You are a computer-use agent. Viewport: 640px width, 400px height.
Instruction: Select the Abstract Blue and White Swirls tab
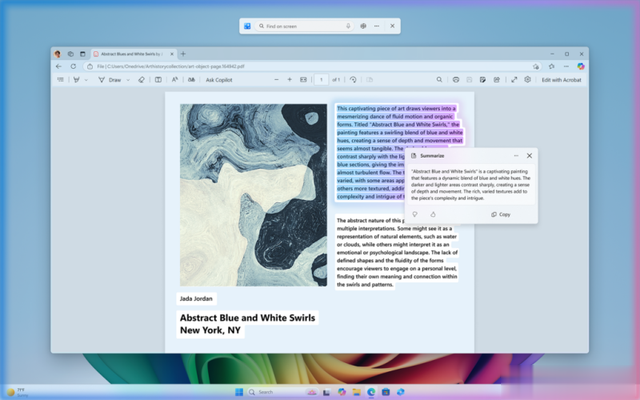point(130,53)
